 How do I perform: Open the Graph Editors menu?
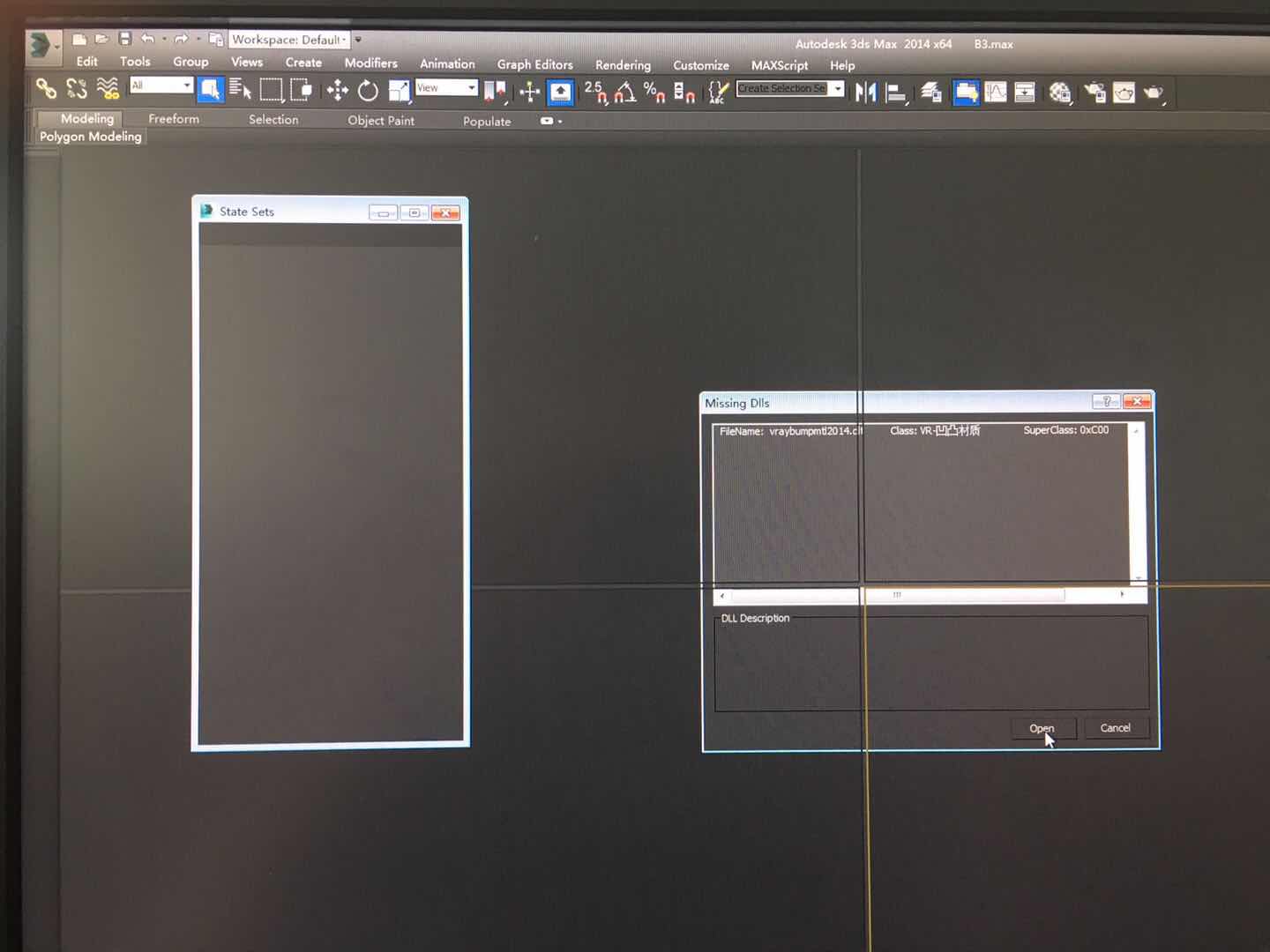tap(534, 64)
